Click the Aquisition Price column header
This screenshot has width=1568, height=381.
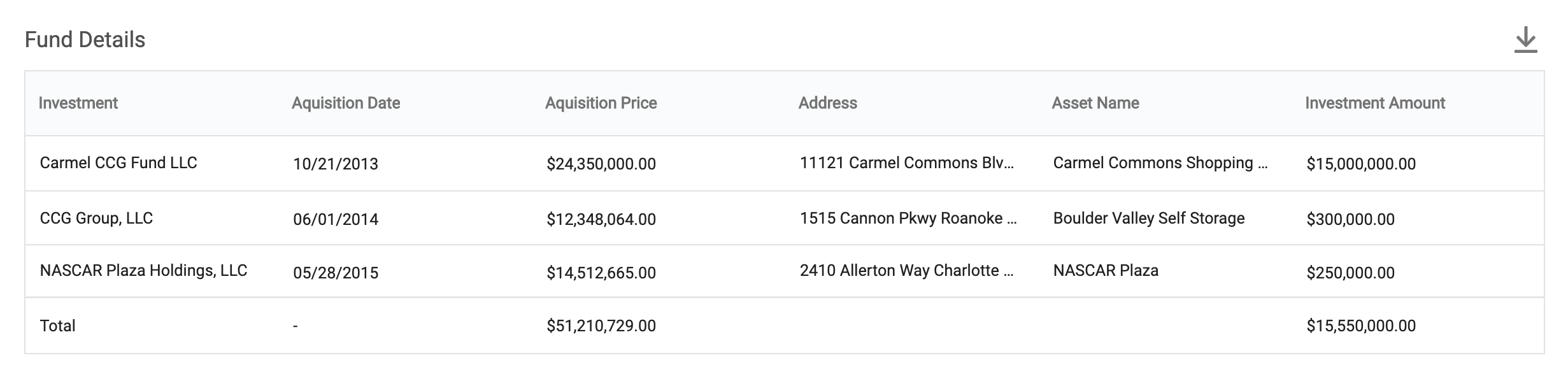point(601,103)
